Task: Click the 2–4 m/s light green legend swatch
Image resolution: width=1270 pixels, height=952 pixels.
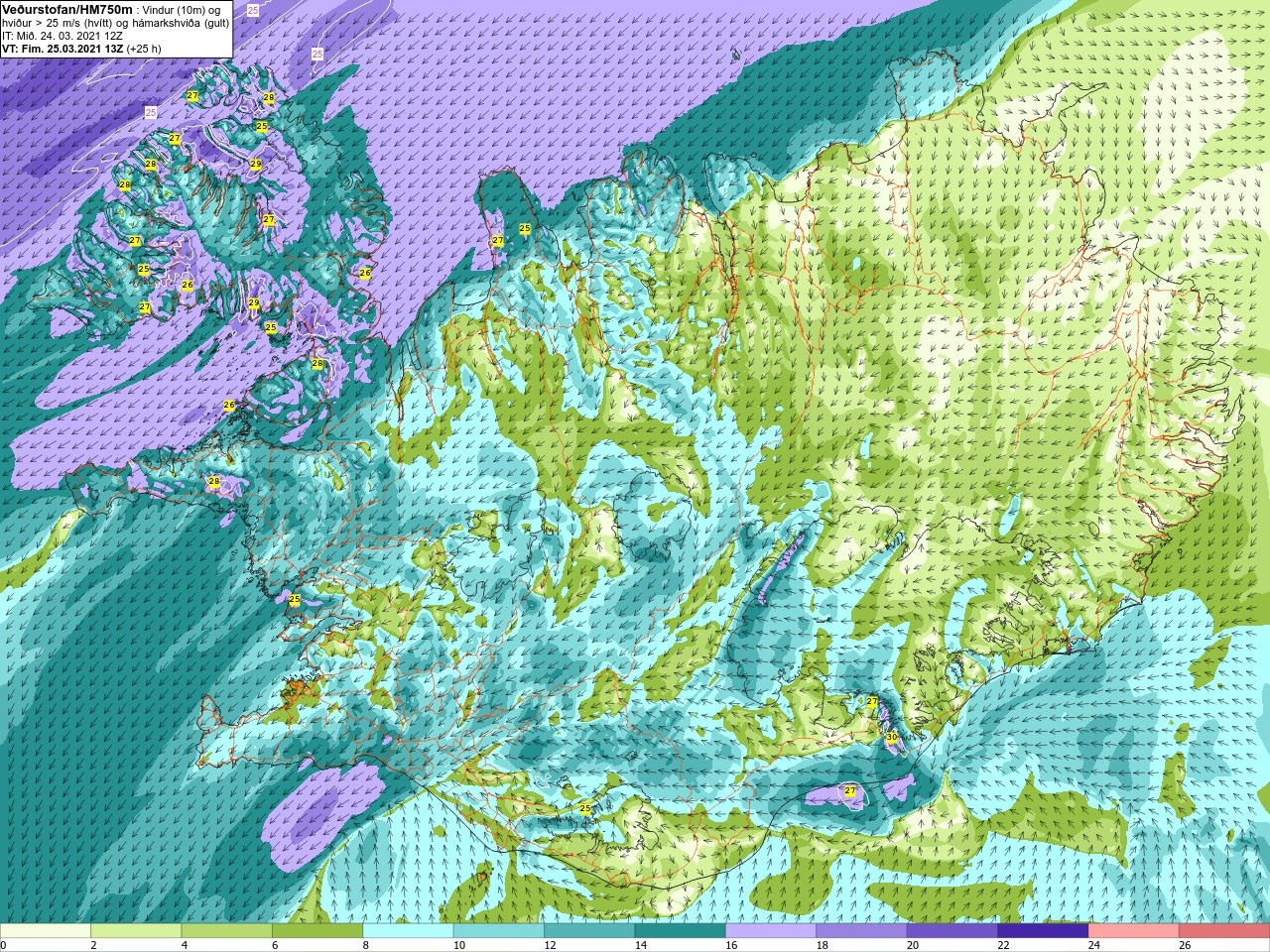Action: pos(136,930)
